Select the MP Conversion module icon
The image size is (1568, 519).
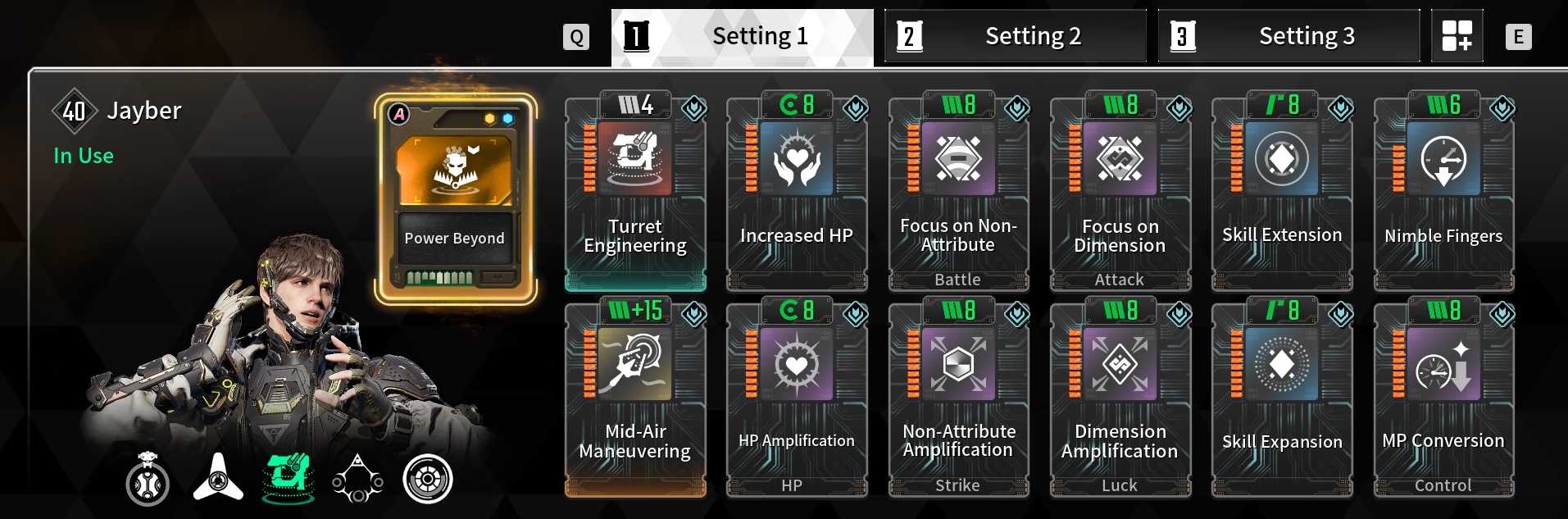point(1443,364)
